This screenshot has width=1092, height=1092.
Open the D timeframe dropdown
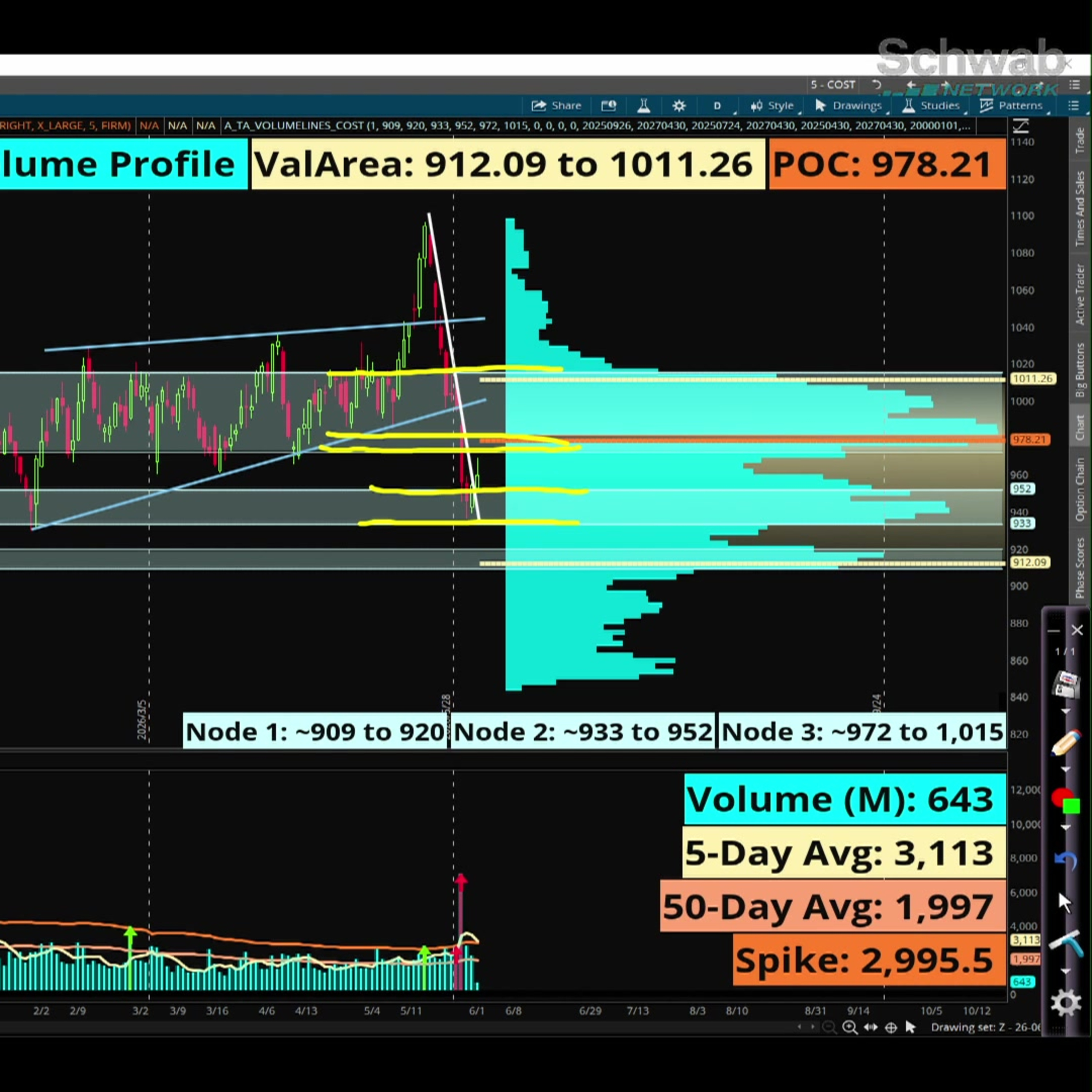(x=719, y=106)
